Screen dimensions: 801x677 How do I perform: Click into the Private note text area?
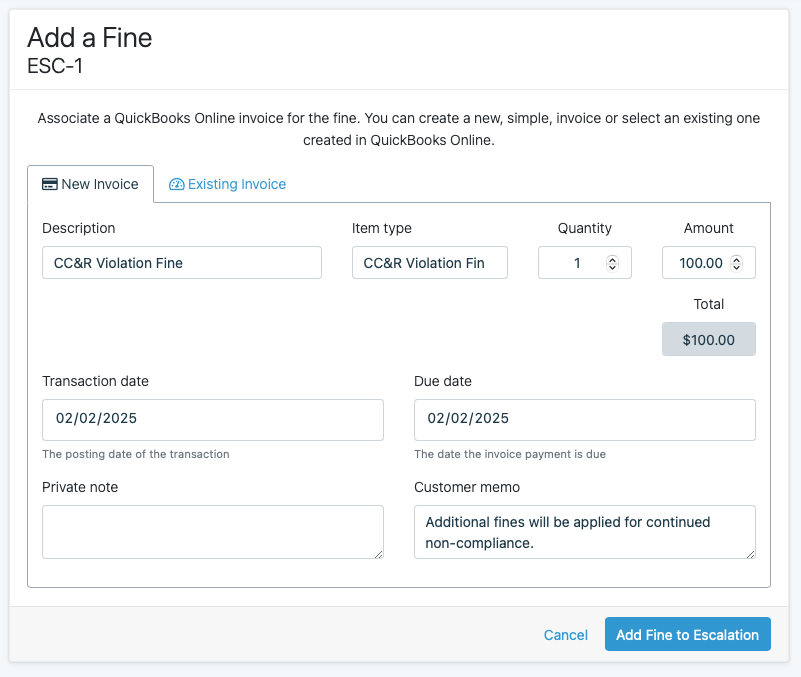click(213, 532)
